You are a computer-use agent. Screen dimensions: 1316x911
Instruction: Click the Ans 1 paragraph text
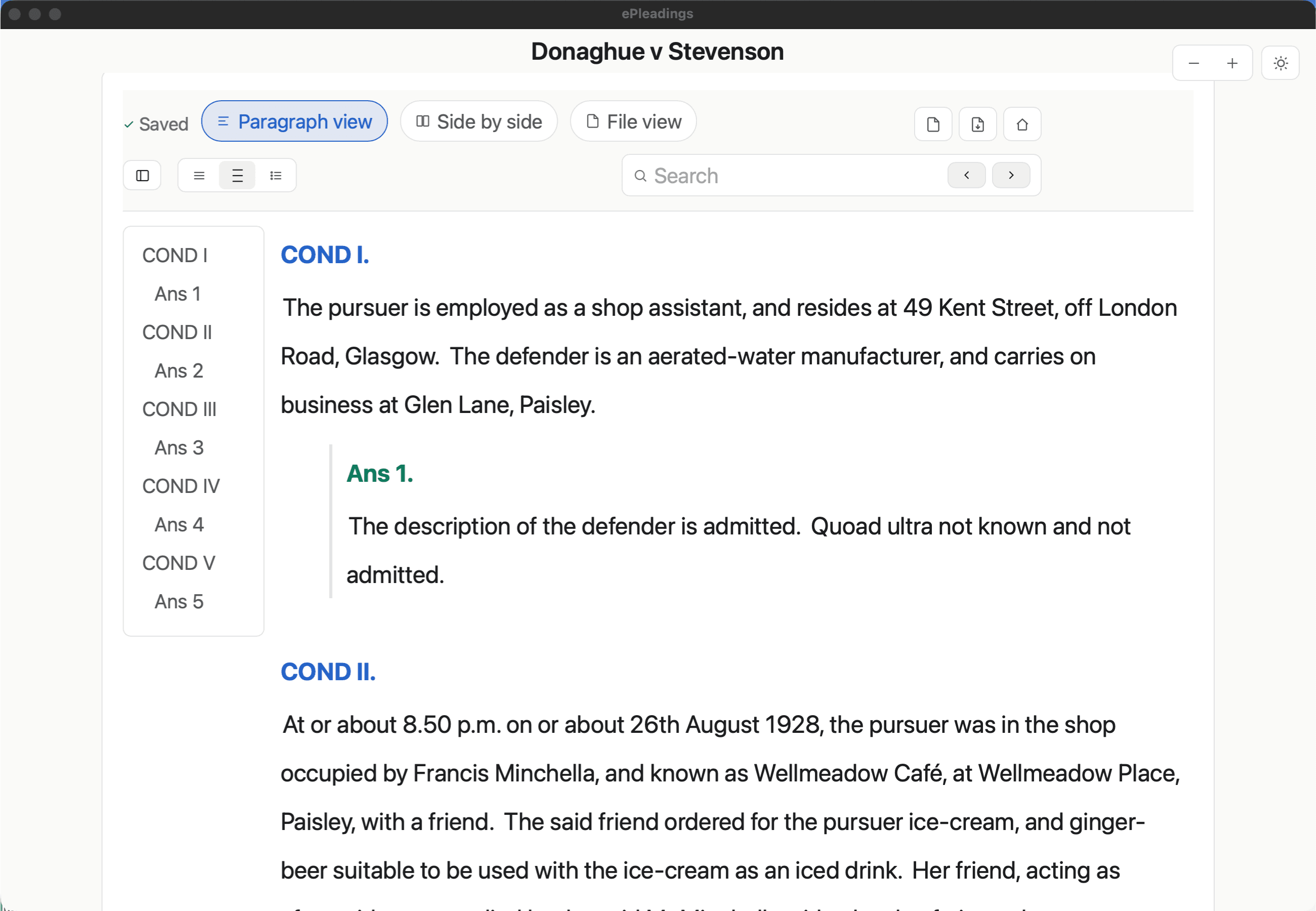coord(738,550)
